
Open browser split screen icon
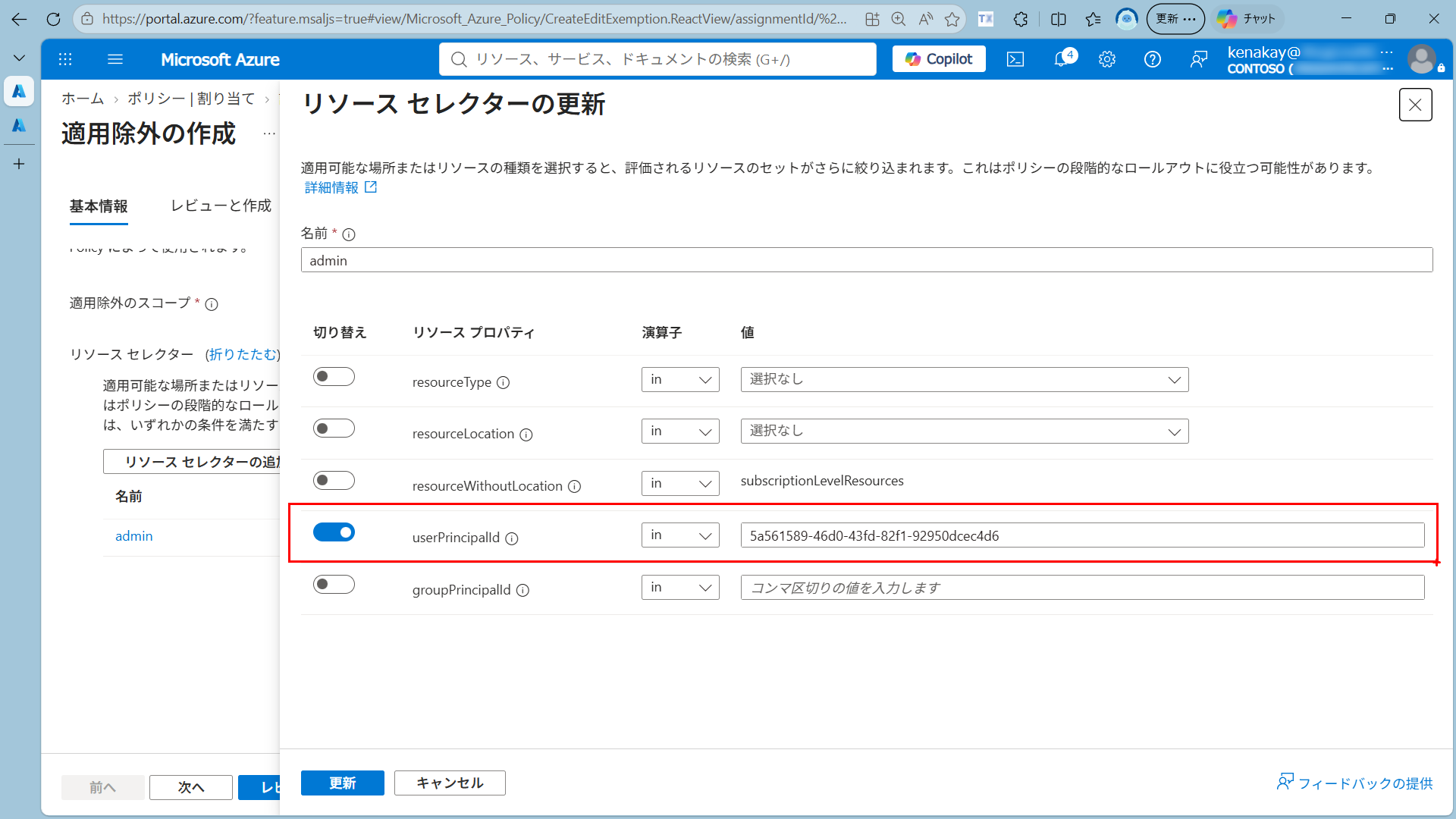[x=1059, y=19]
